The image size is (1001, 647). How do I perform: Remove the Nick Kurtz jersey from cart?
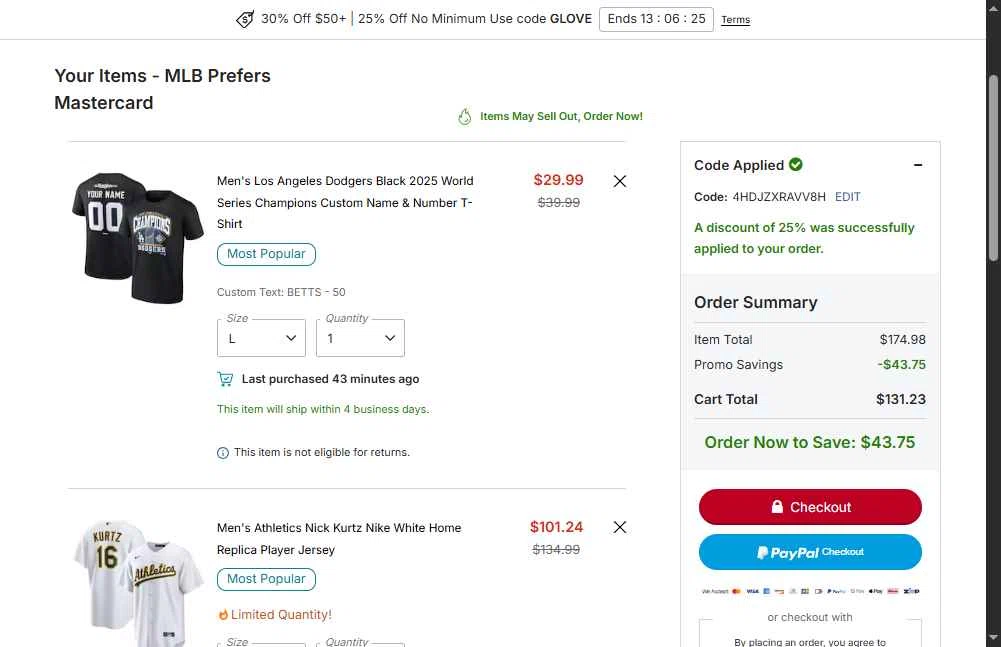[x=620, y=527]
